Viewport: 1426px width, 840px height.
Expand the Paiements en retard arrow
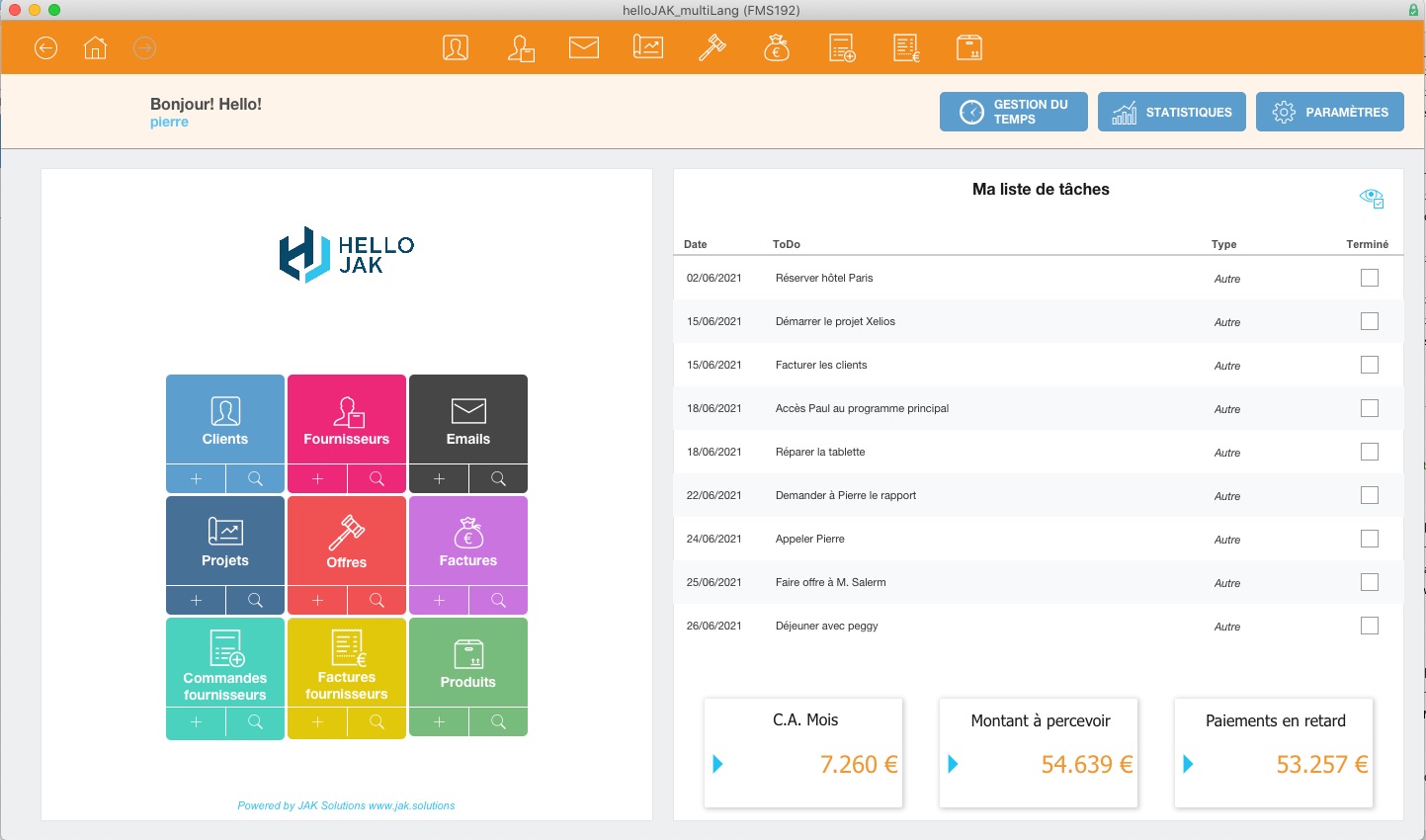[1189, 764]
